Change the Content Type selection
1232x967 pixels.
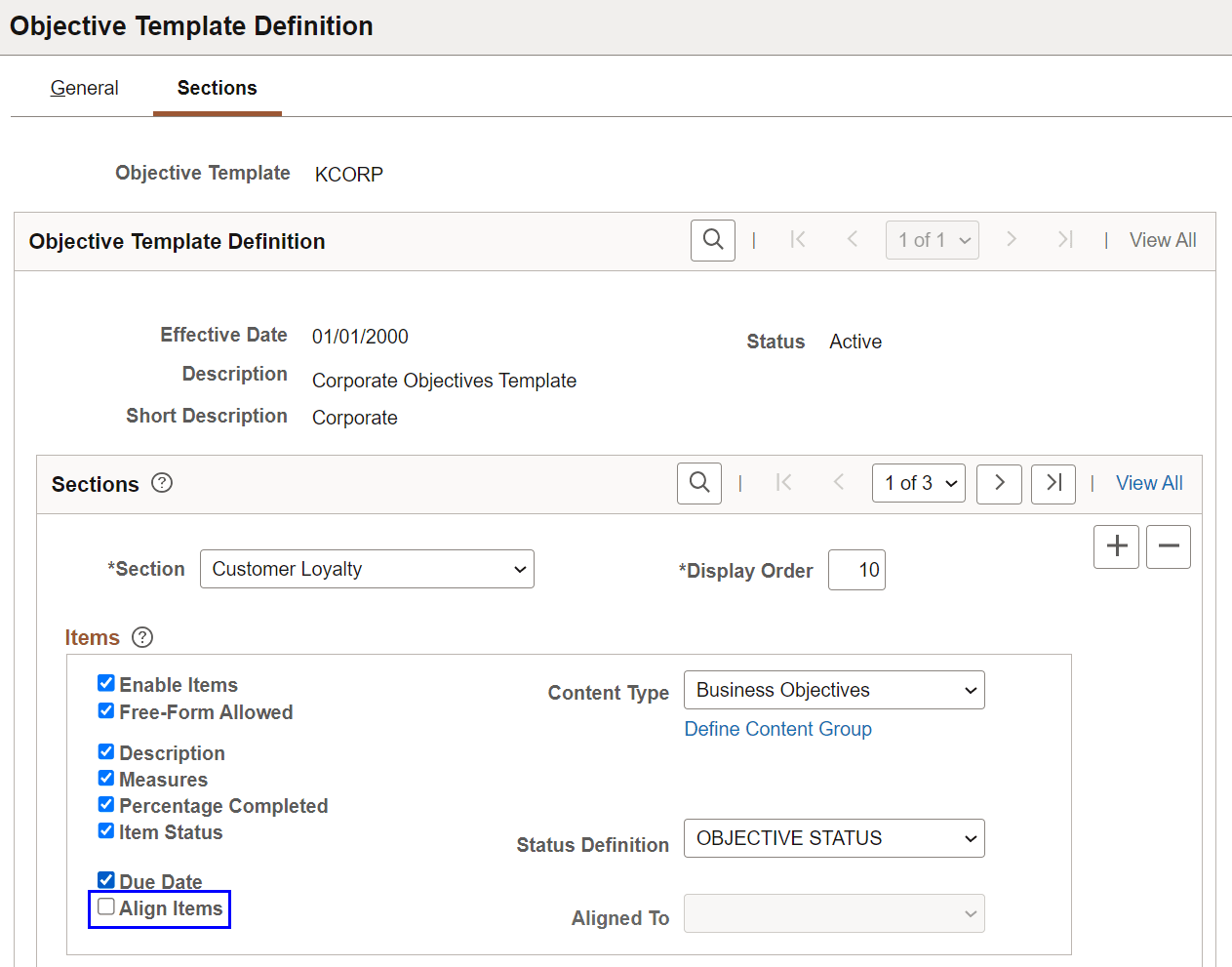tap(833, 690)
